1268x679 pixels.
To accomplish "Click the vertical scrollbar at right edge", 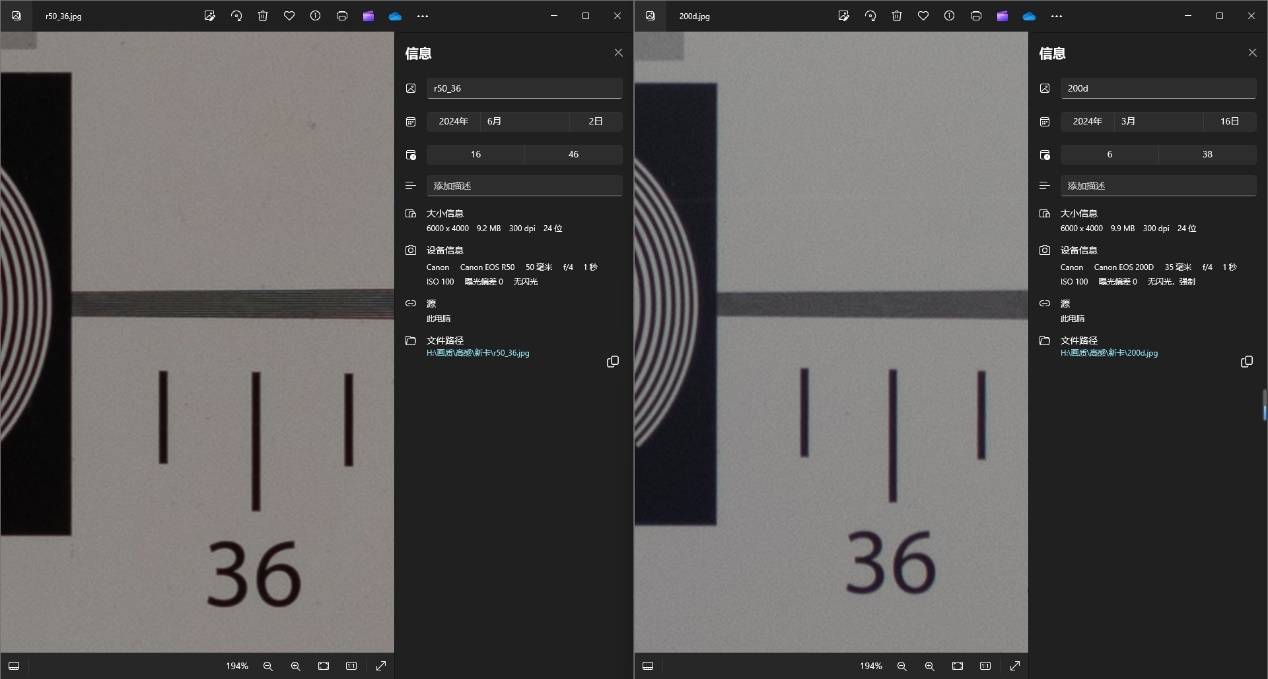I will 1264,405.
